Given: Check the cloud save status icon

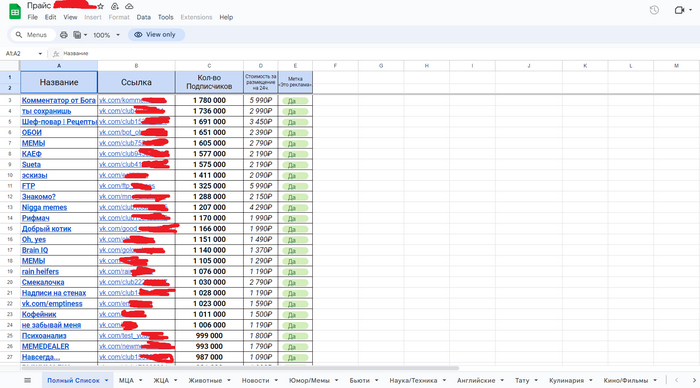Looking at the screenshot, I should coord(129,6).
